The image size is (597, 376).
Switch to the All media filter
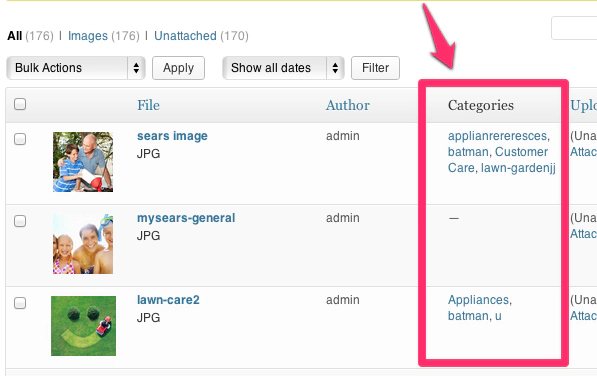(14, 36)
